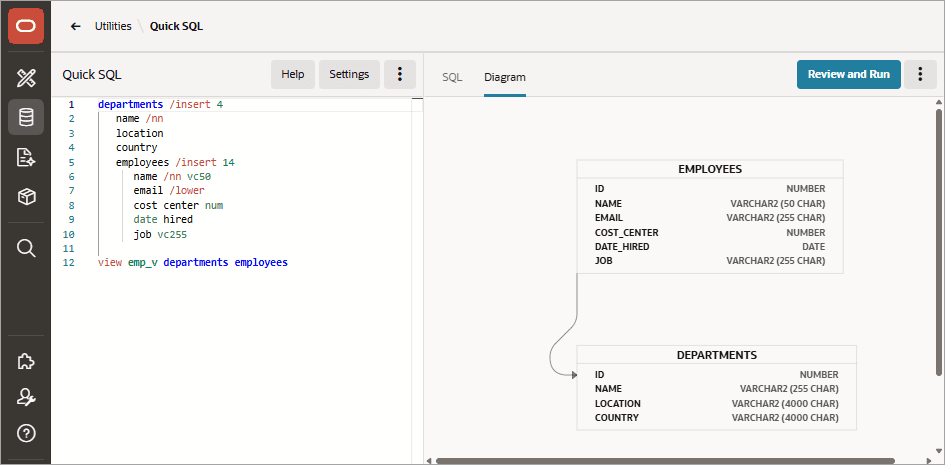This screenshot has height=465, width=945.
Task: Click JOB column in EMPLOYEES table
Action: click(603, 261)
